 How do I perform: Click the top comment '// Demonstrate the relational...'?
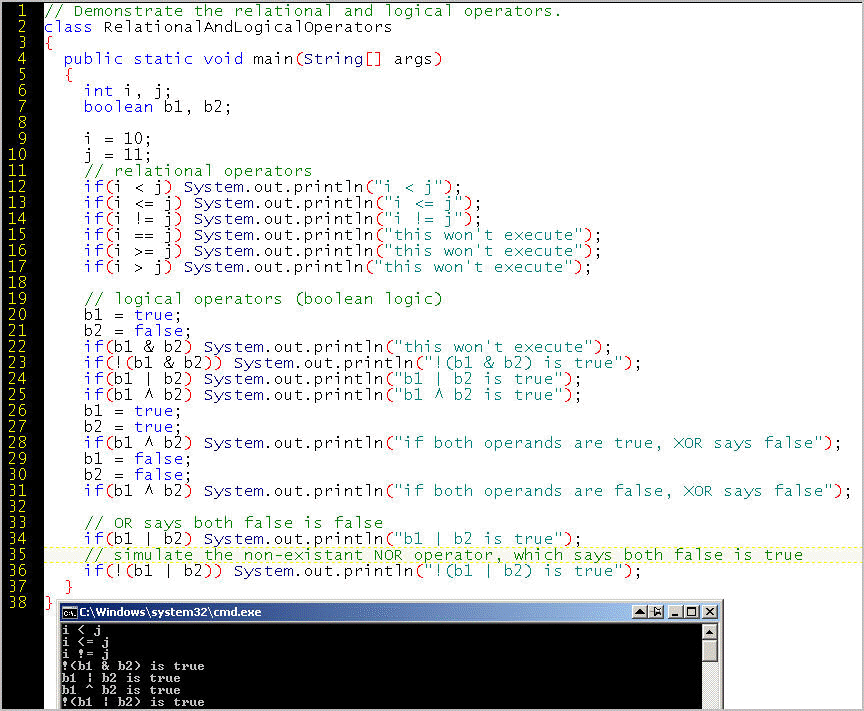pyautogui.click(x=303, y=11)
